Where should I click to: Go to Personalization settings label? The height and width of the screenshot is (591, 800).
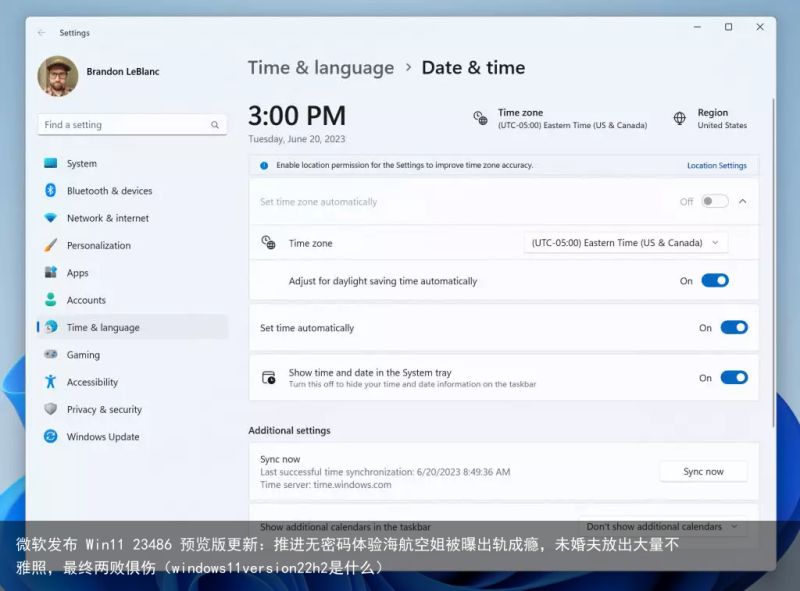pyautogui.click(x=99, y=245)
